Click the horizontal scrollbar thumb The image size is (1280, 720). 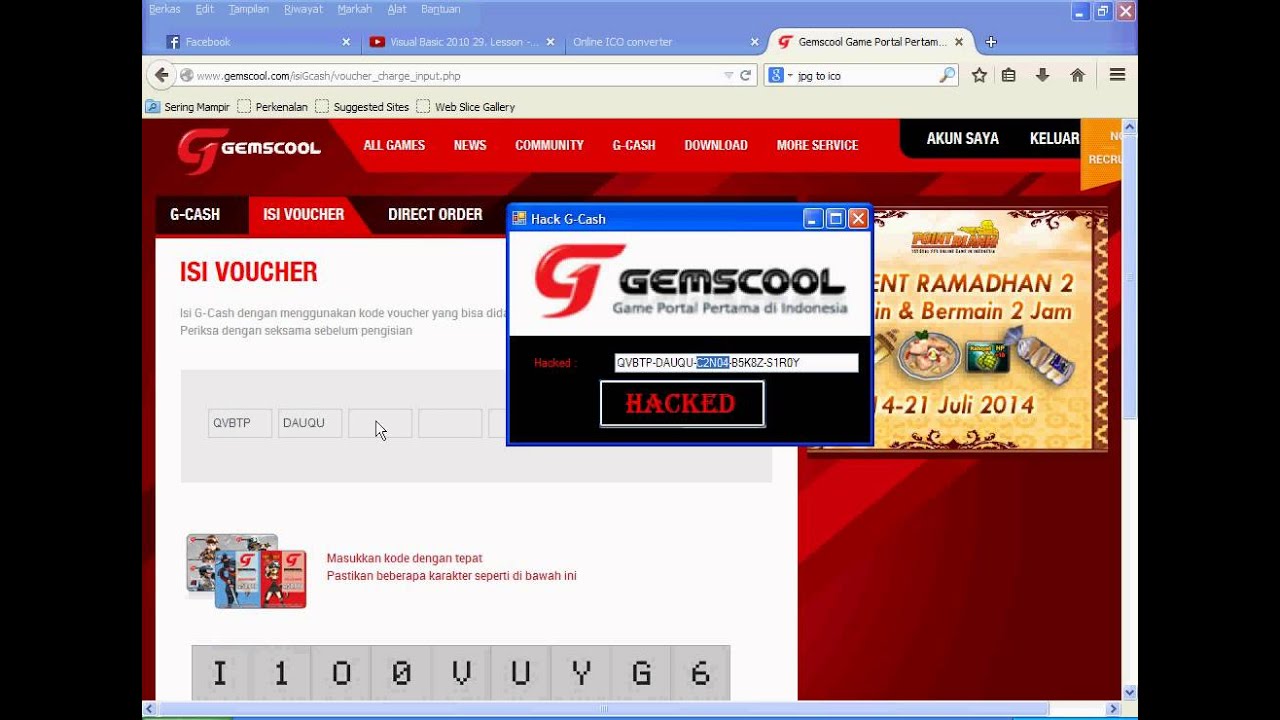[604, 709]
